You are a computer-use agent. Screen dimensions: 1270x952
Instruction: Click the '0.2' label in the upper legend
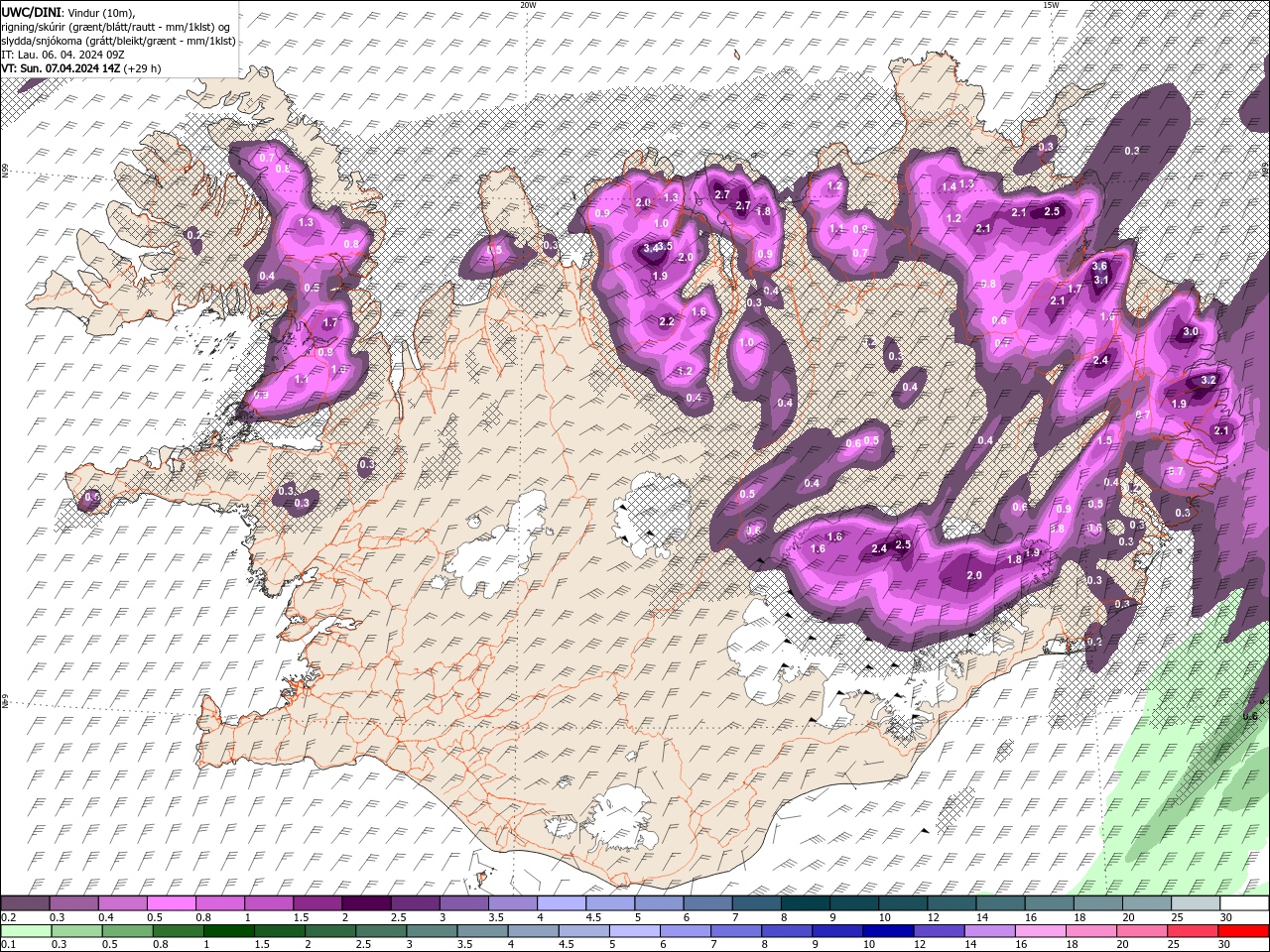(8, 917)
